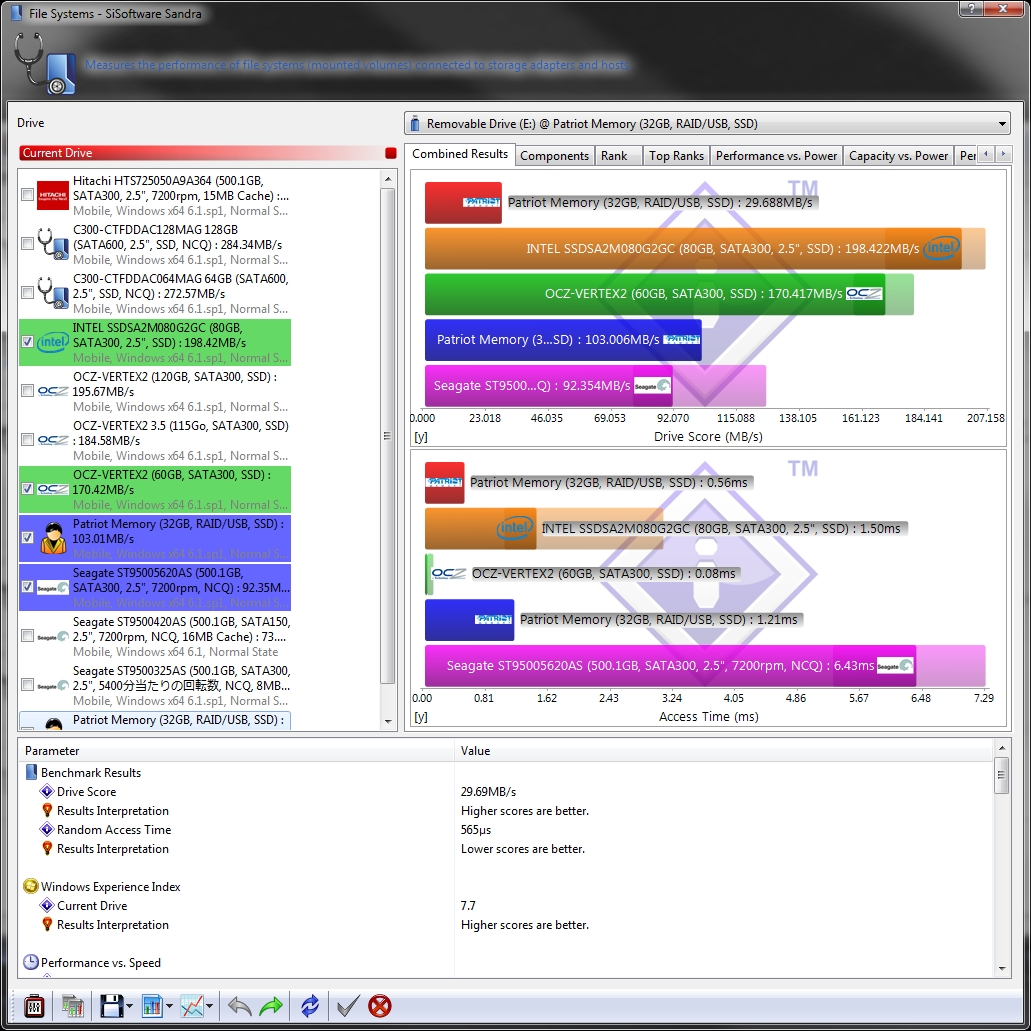Click drive list scroll down arrow
This screenshot has width=1031, height=1031.
pyautogui.click(x=388, y=721)
